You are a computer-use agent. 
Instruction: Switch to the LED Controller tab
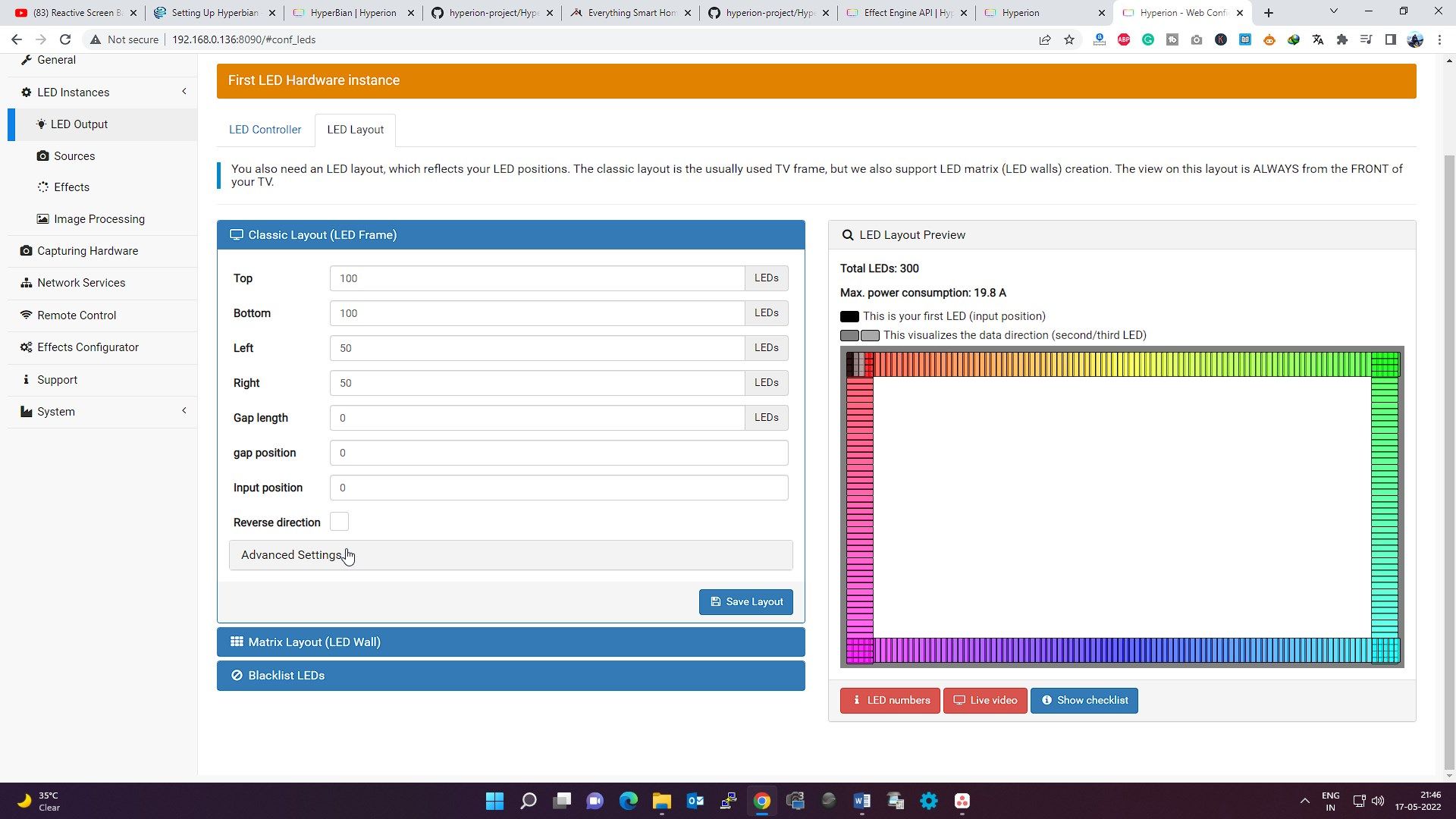[x=265, y=130]
